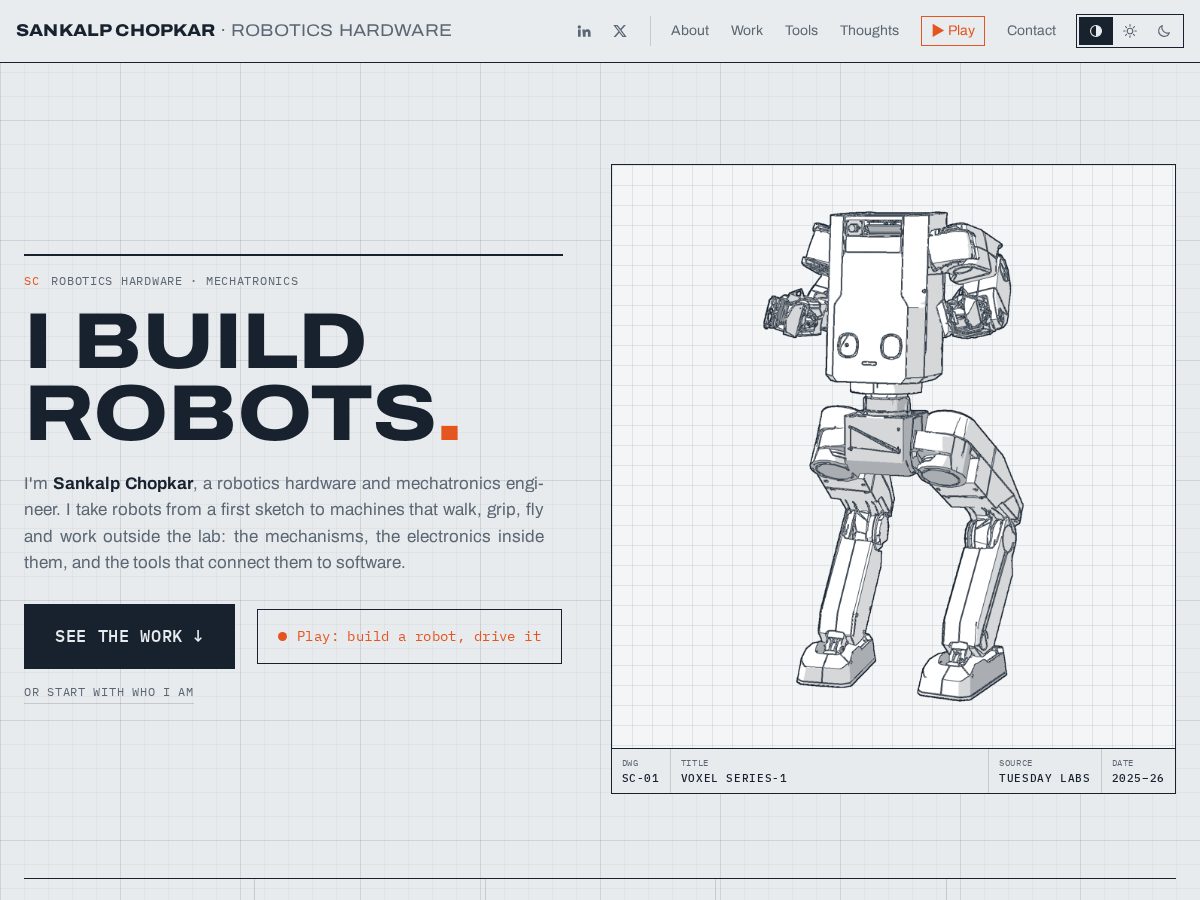Switch to light theme sun icon
The image size is (1200, 900).
click(x=1130, y=31)
